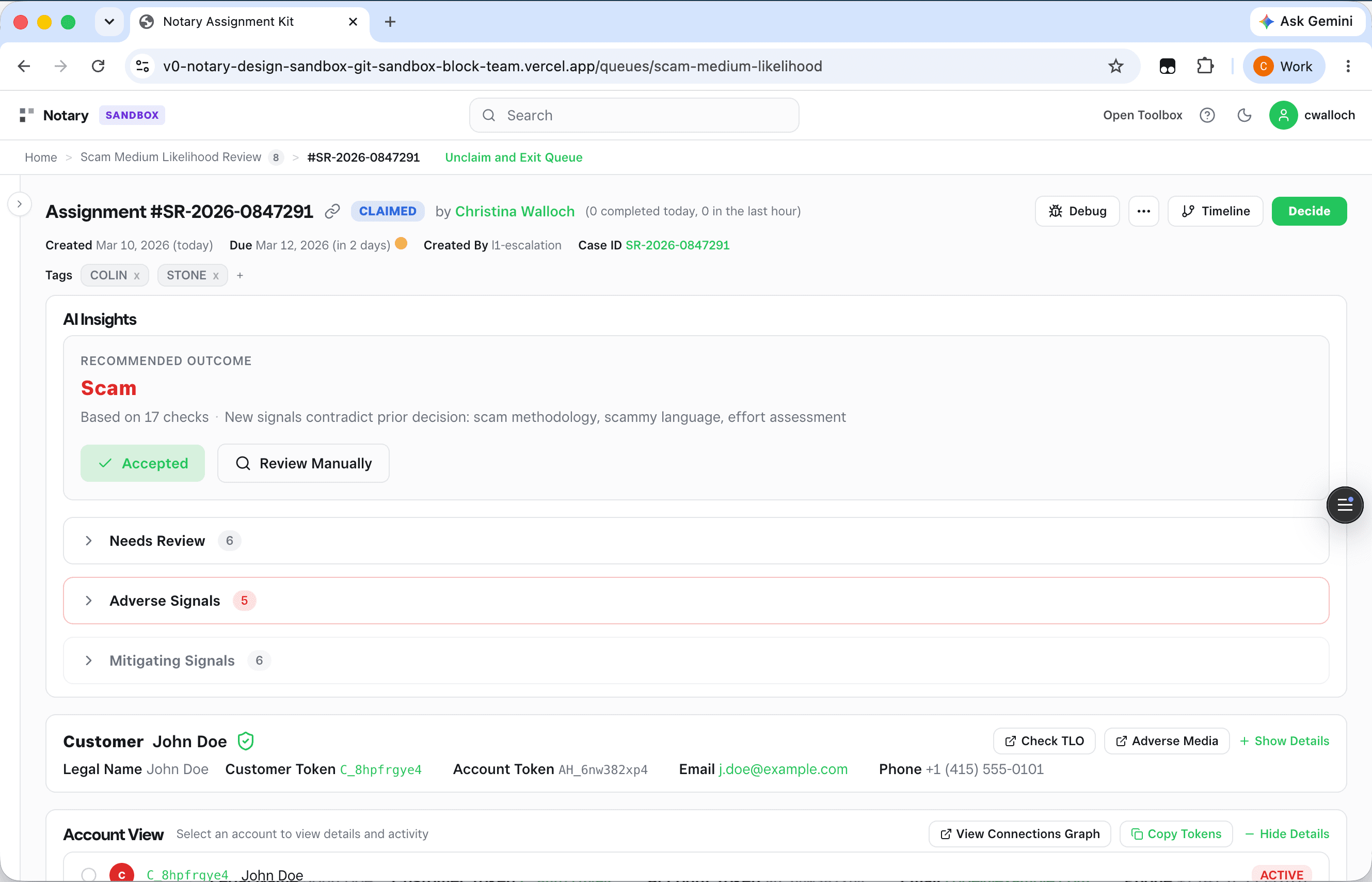The image size is (1372, 882).
Task: Open the Debug panel
Action: 1077,211
